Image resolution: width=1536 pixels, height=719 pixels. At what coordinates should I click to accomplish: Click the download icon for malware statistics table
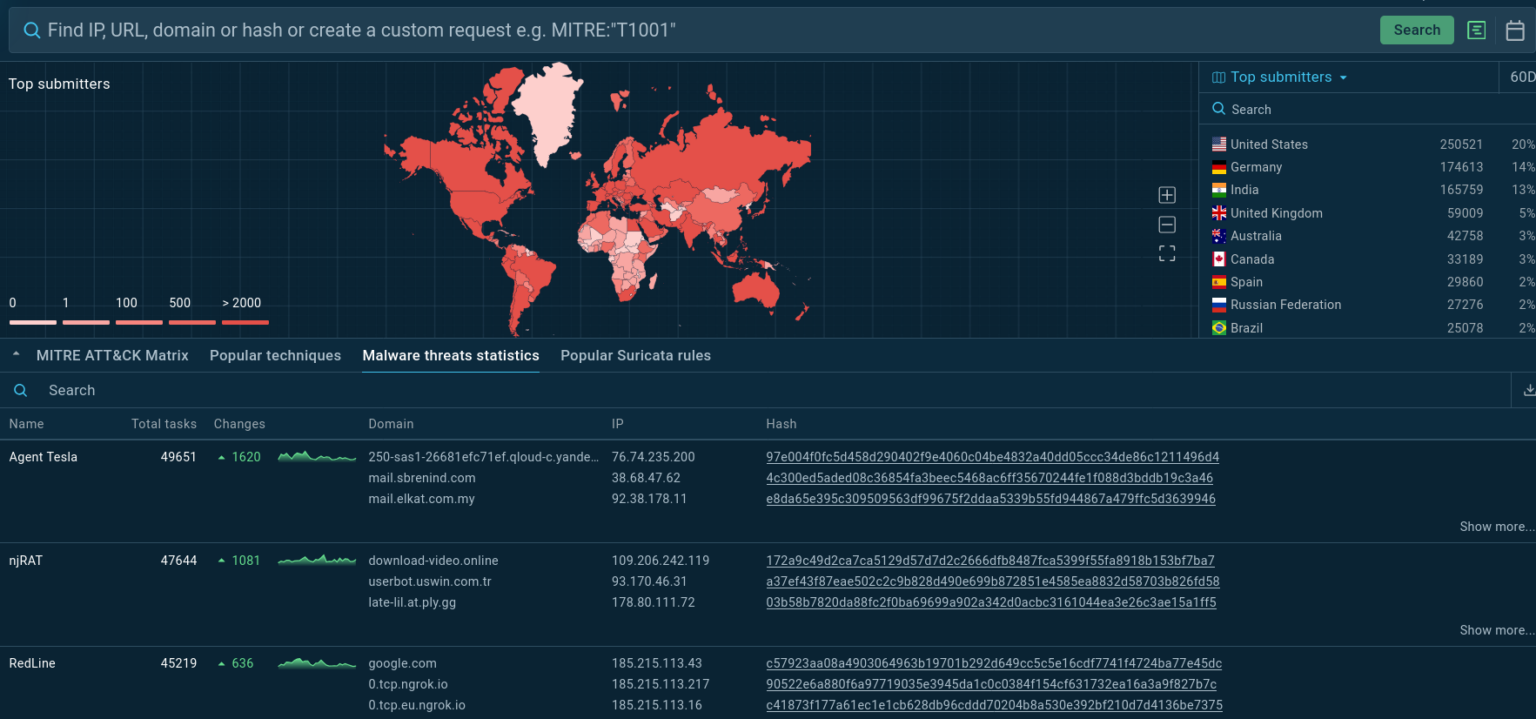click(x=1528, y=389)
